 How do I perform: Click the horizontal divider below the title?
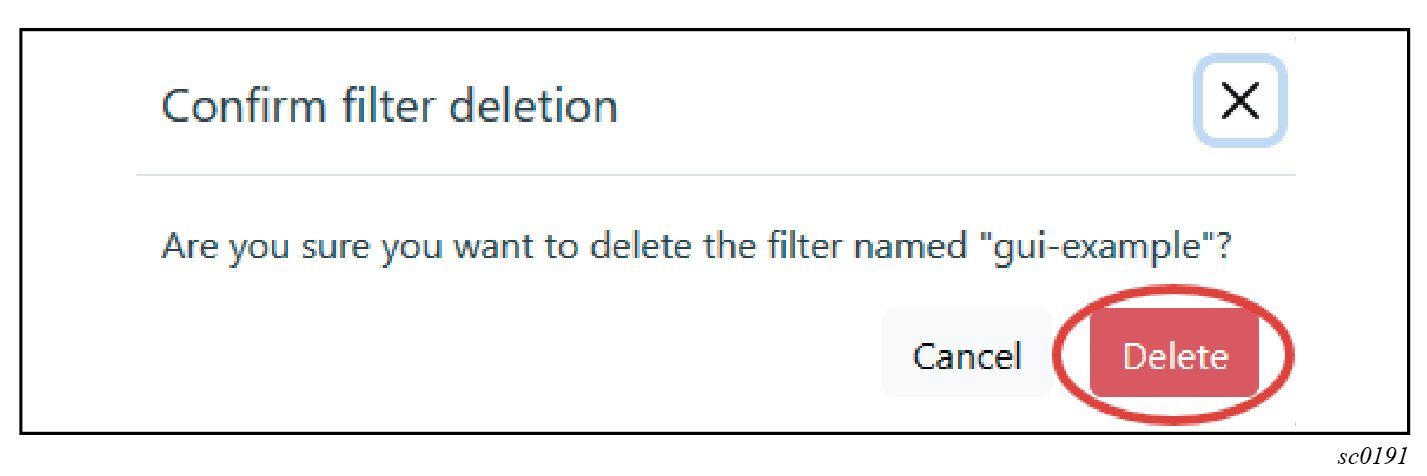(715, 175)
